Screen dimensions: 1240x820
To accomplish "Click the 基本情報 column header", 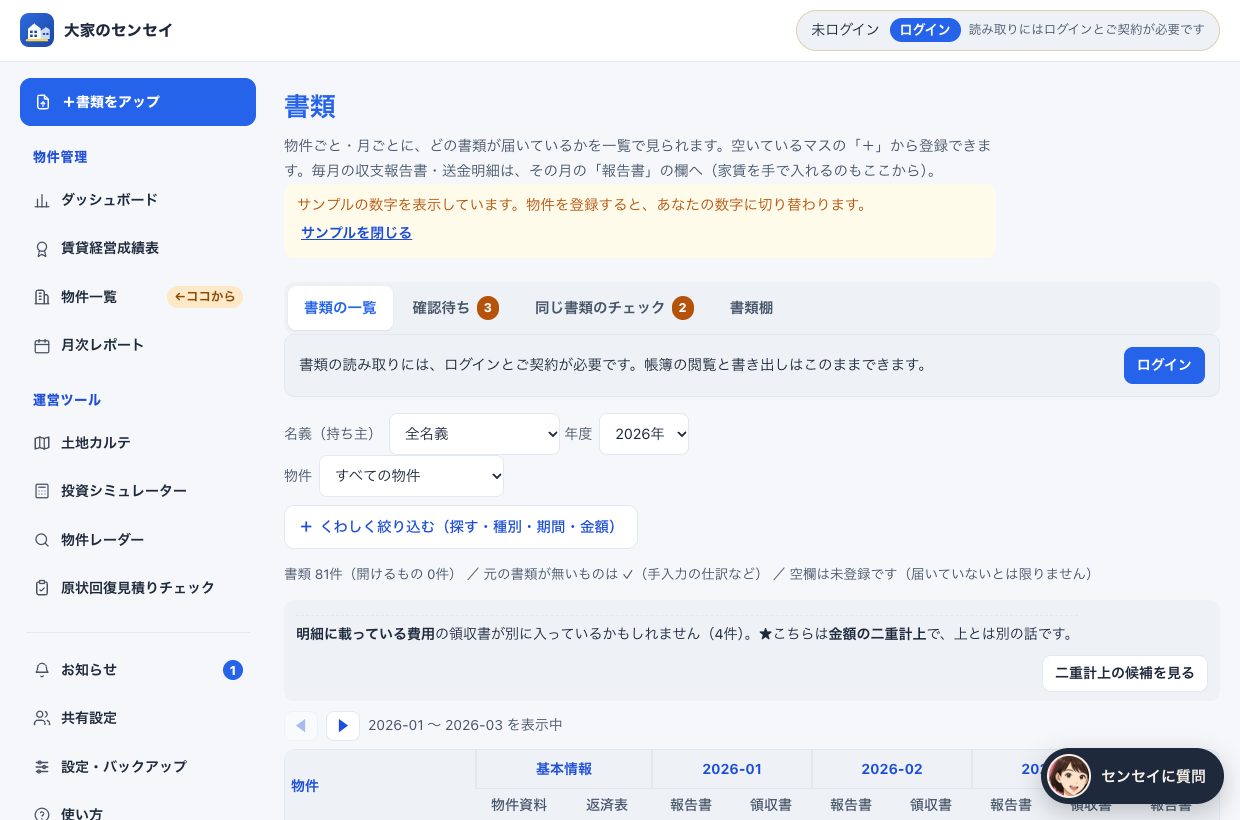I will click(564, 769).
